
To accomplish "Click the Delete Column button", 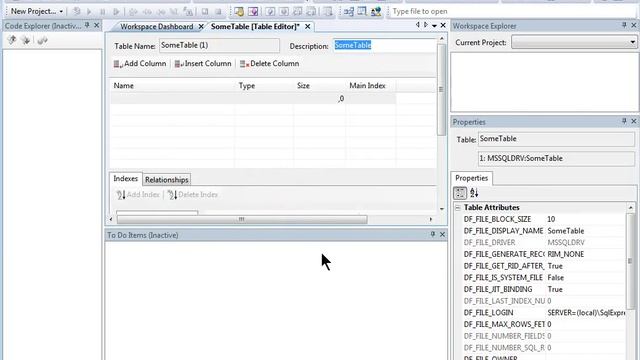I will 269,64.
